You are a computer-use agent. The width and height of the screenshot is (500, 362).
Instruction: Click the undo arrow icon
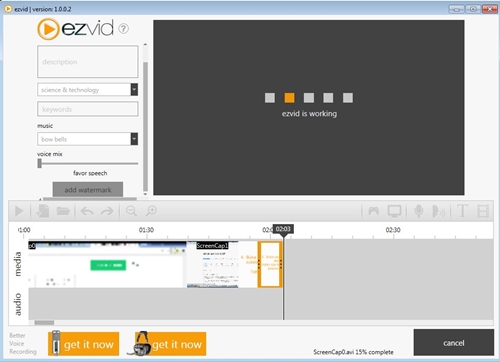87,211
